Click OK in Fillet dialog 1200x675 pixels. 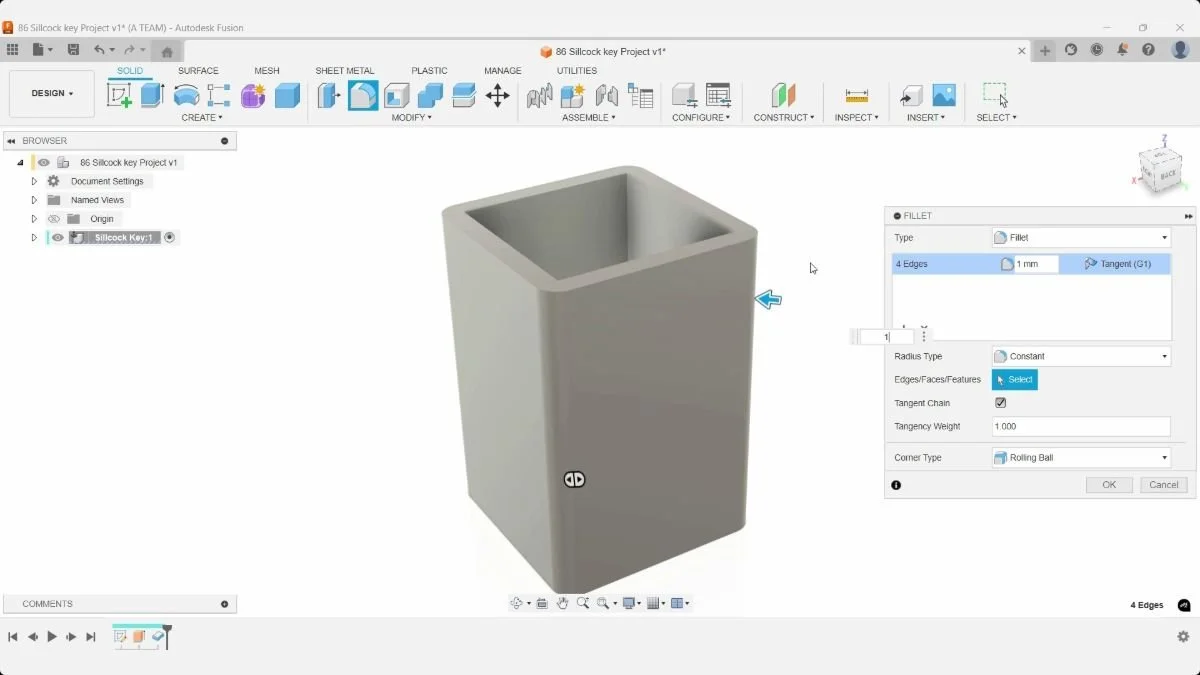(1109, 485)
